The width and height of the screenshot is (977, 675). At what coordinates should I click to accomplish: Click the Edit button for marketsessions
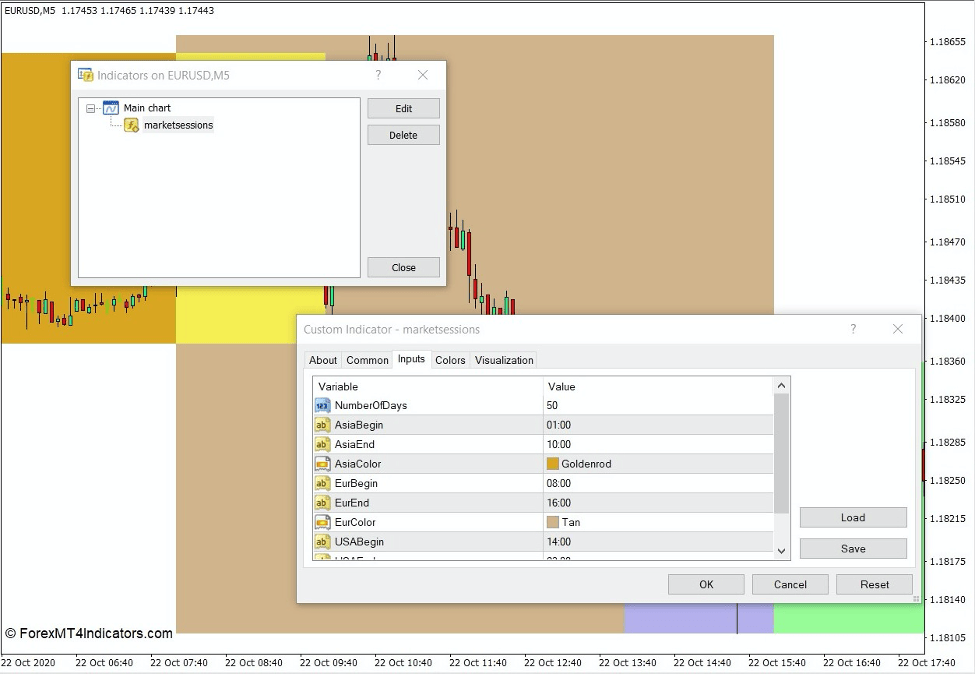[403, 108]
